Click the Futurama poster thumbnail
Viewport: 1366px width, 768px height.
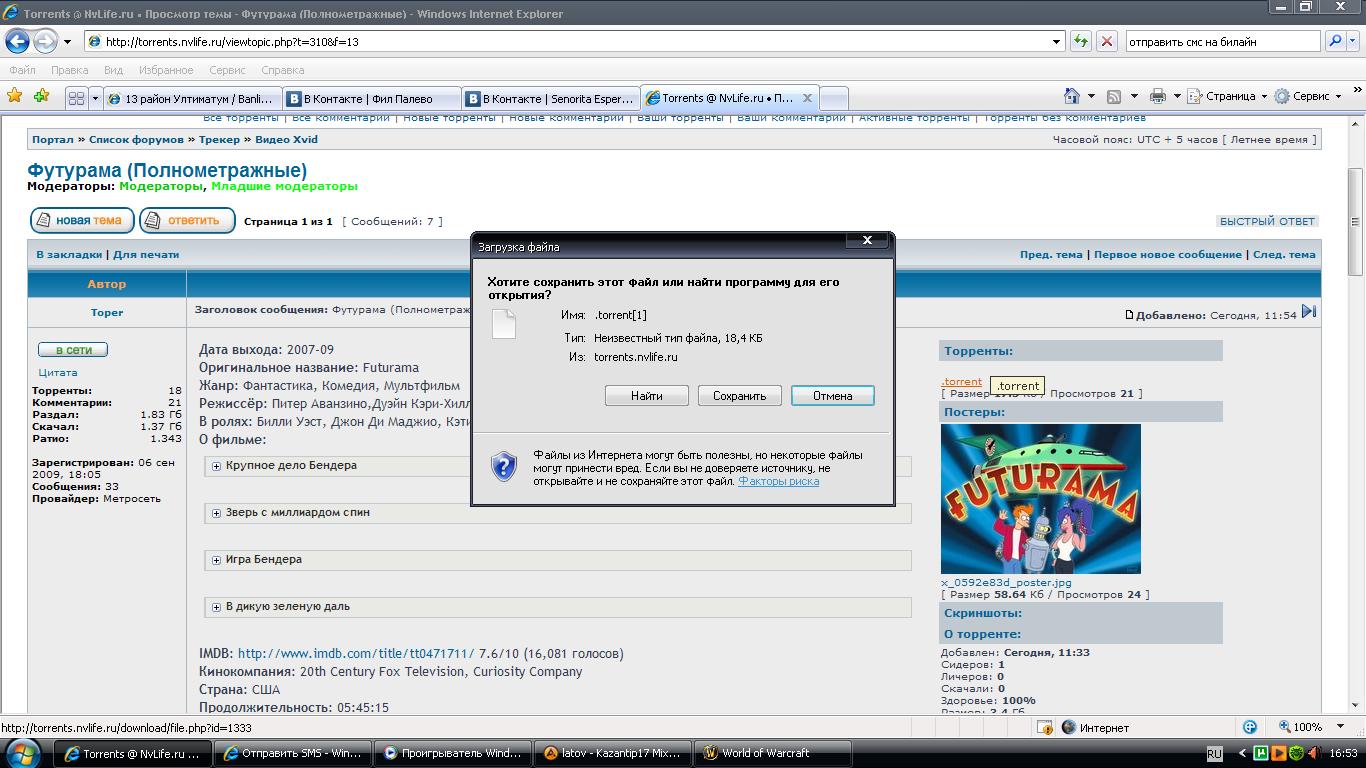1040,499
